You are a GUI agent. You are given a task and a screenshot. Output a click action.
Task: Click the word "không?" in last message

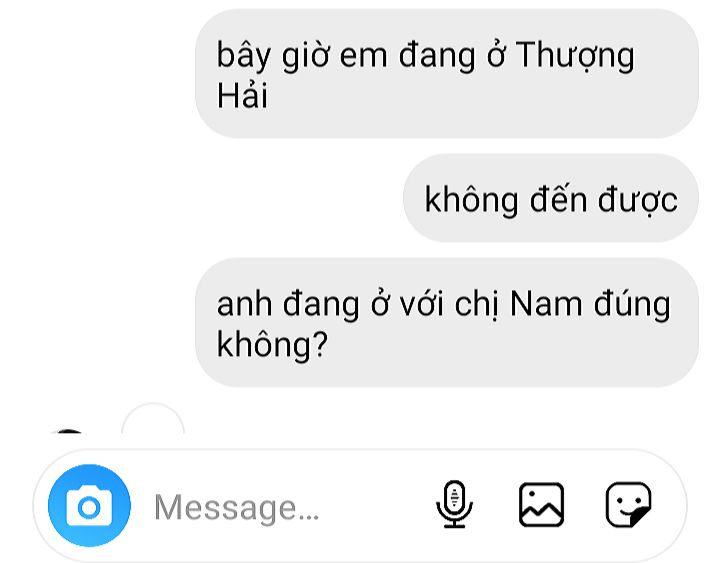272,344
